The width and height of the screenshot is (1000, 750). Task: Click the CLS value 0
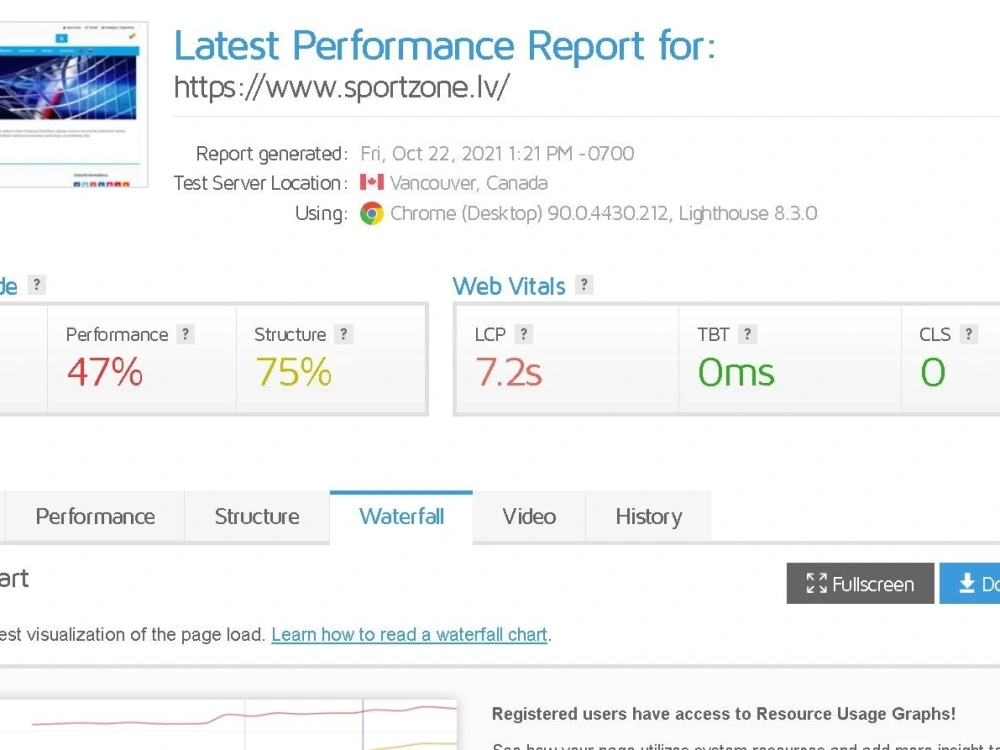coord(932,372)
